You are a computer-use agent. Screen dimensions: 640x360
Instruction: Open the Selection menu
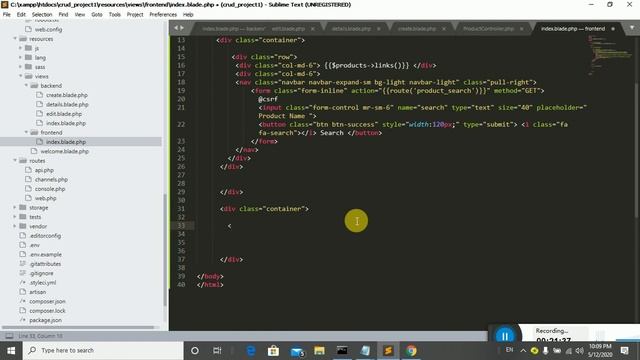[x=42, y=14]
